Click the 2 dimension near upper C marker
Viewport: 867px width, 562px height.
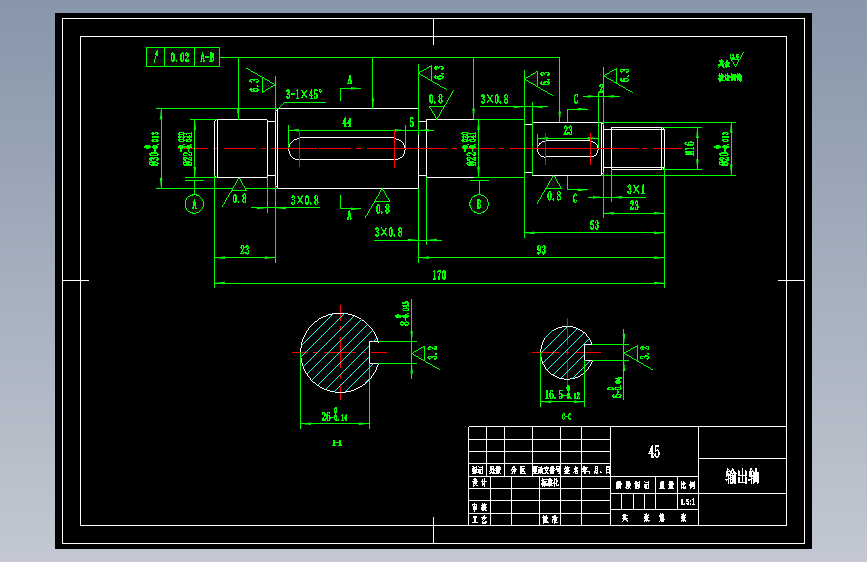[x=601, y=89]
